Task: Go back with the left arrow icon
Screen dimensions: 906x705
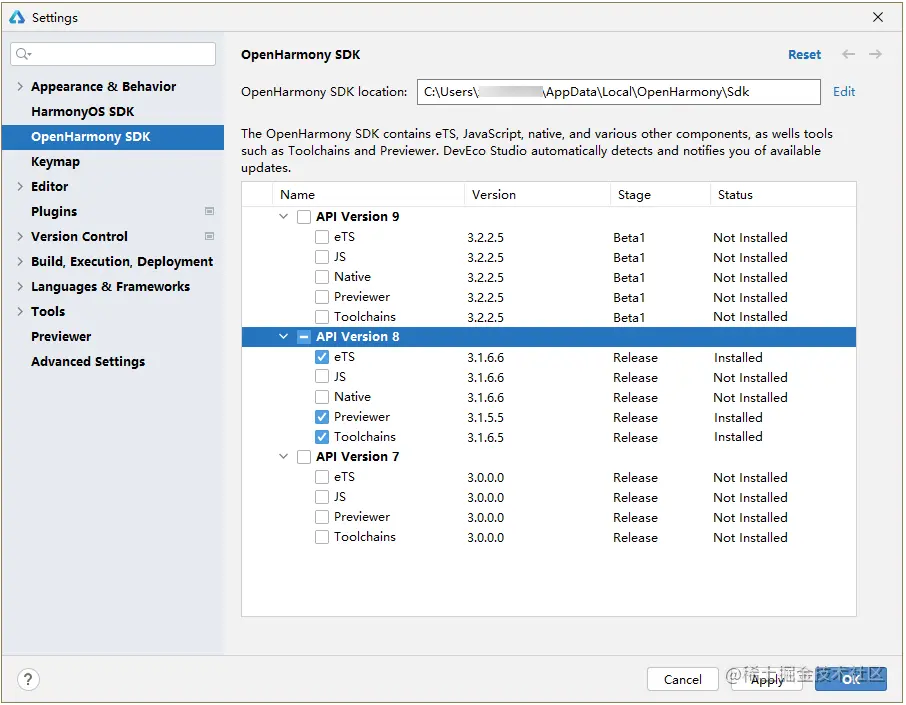Action: (x=848, y=54)
